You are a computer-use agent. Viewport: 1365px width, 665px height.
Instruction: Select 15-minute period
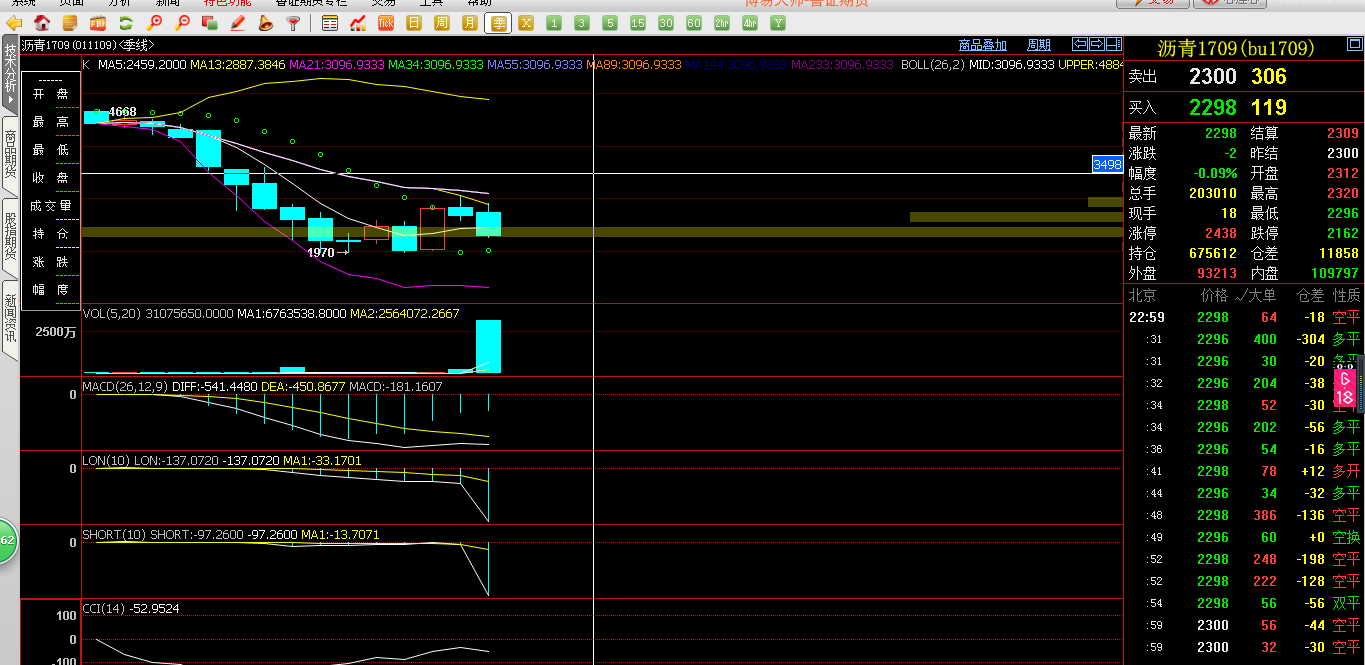tap(638, 22)
